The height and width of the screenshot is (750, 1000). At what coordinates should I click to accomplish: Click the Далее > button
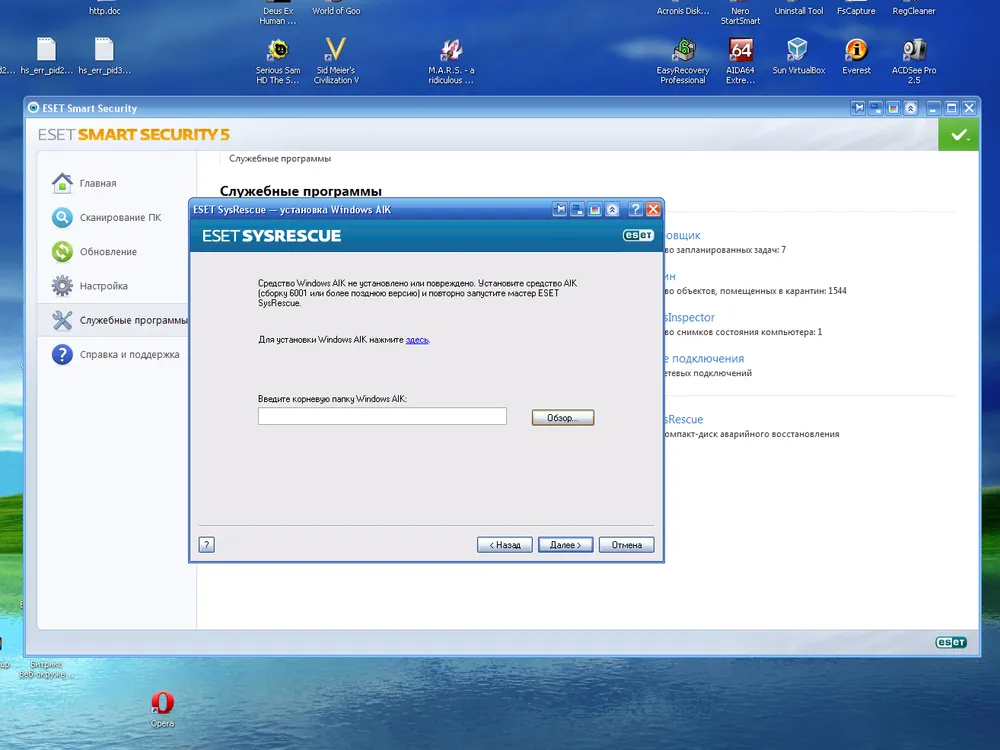pyautogui.click(x=566, y=545)
